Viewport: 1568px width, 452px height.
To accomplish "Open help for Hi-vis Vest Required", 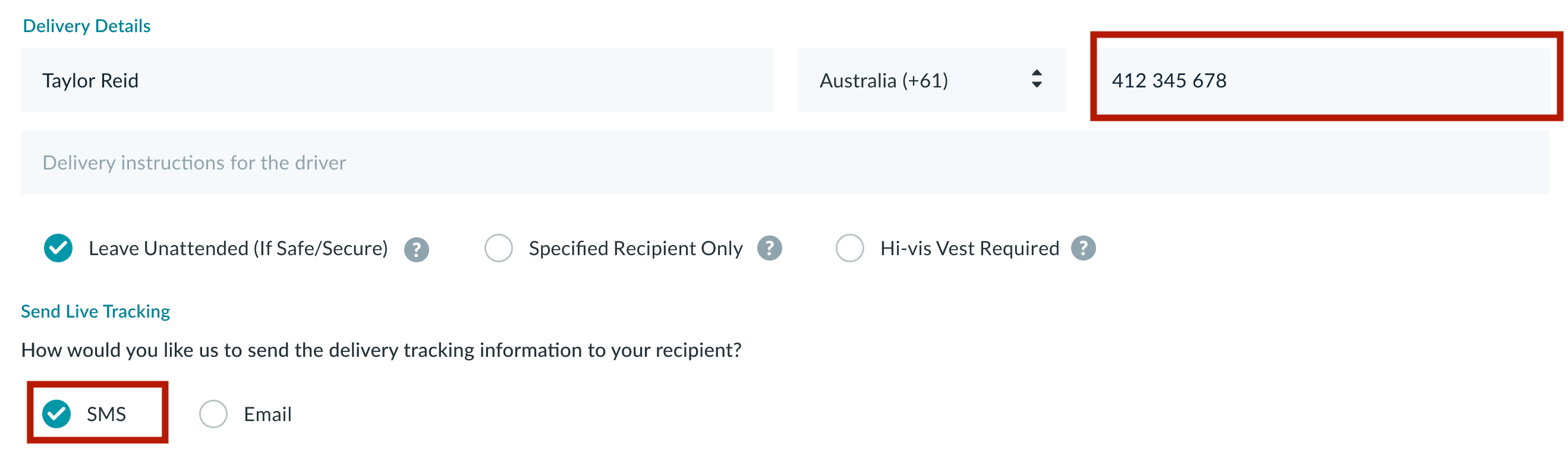I will coord(1084,248).
